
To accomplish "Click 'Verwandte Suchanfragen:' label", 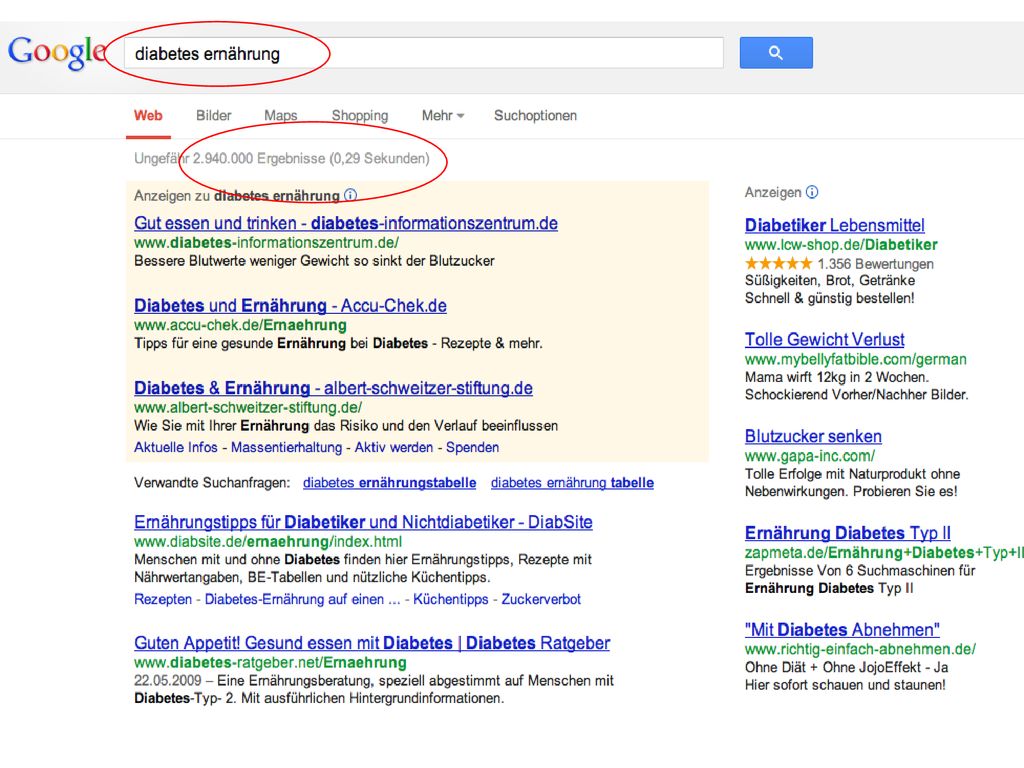I will 212,483.
